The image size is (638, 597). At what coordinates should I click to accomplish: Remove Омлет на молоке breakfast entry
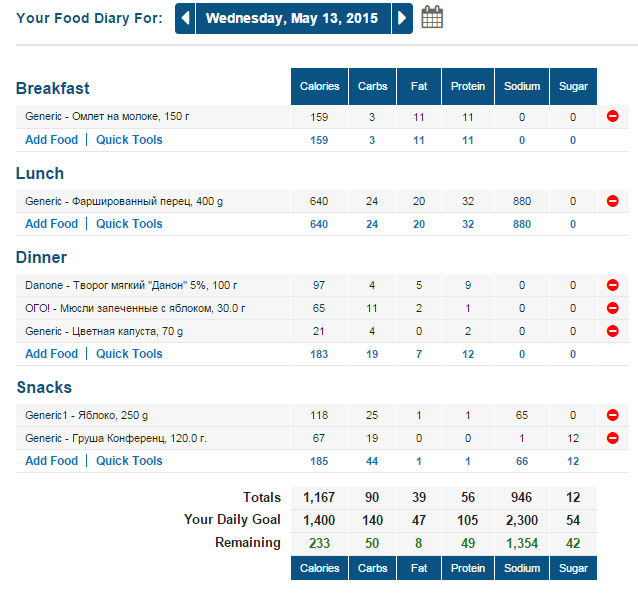612,117
